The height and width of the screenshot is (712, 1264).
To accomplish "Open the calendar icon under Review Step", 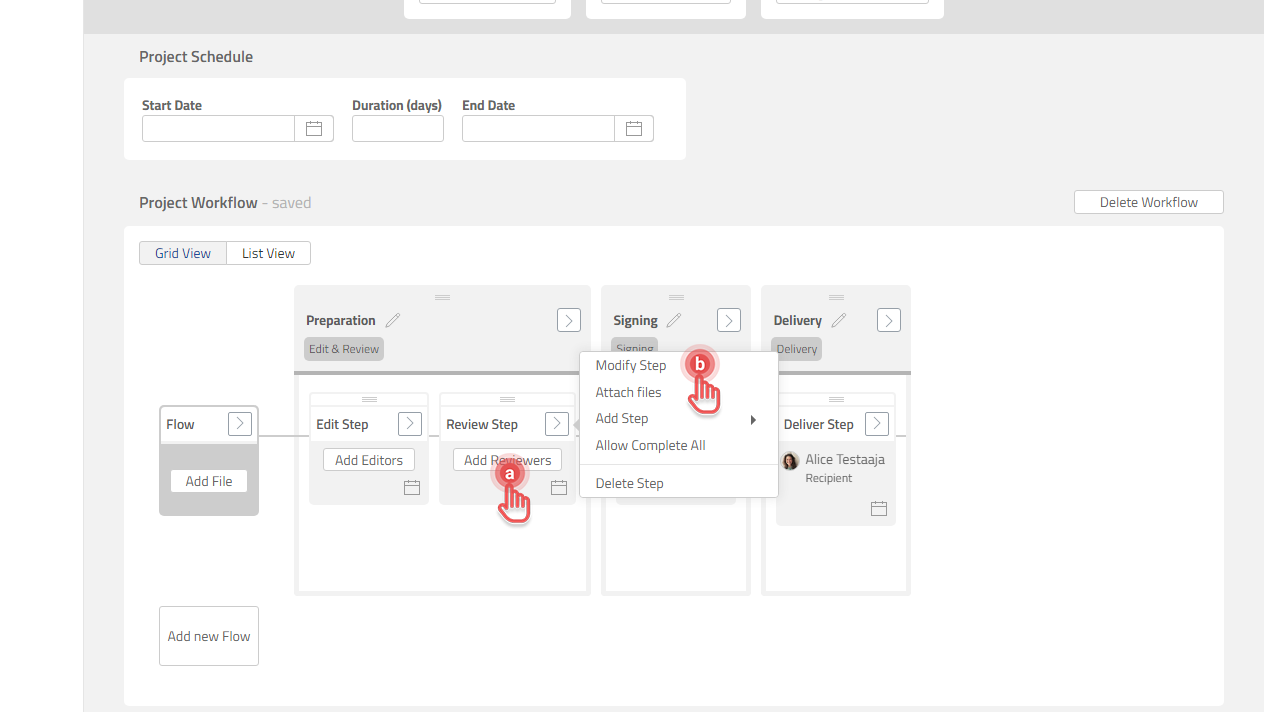I will (559, 487).
